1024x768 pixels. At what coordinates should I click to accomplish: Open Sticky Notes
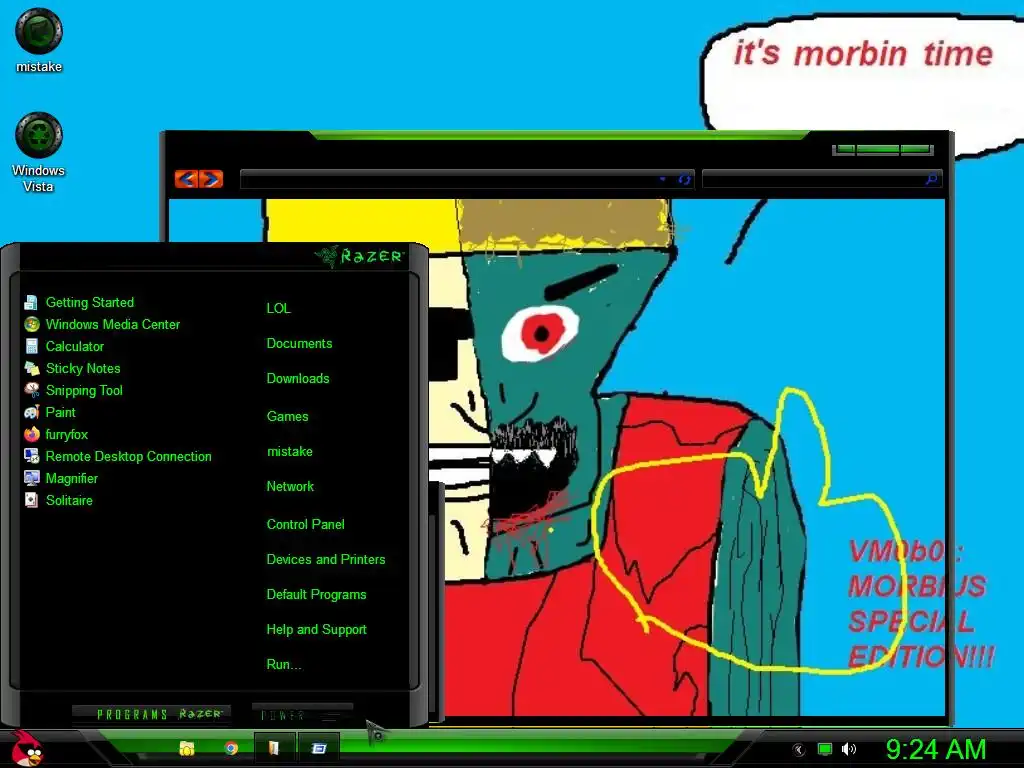click(x=82, y=368)
